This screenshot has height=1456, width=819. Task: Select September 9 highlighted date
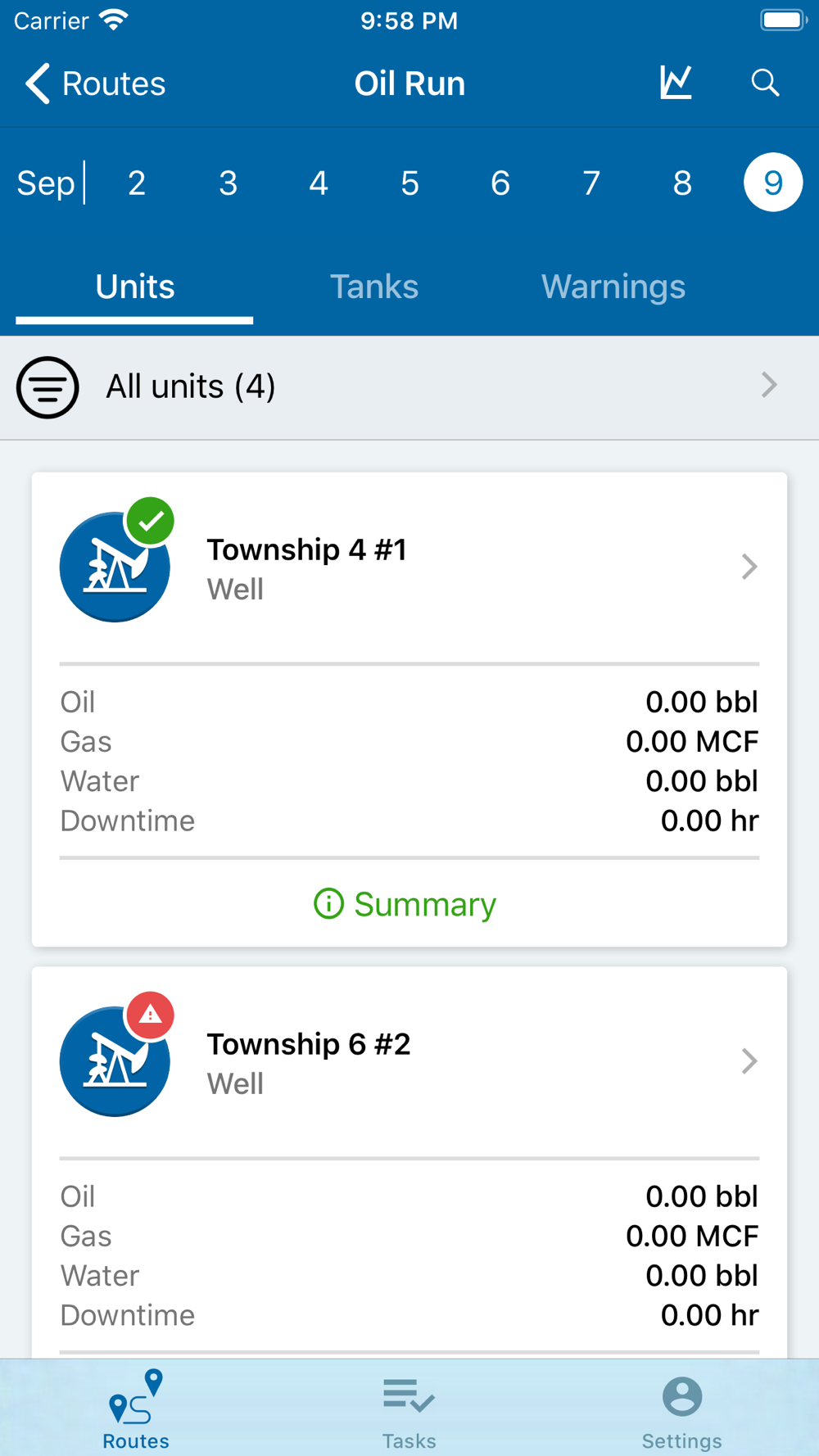coord(773,183)
